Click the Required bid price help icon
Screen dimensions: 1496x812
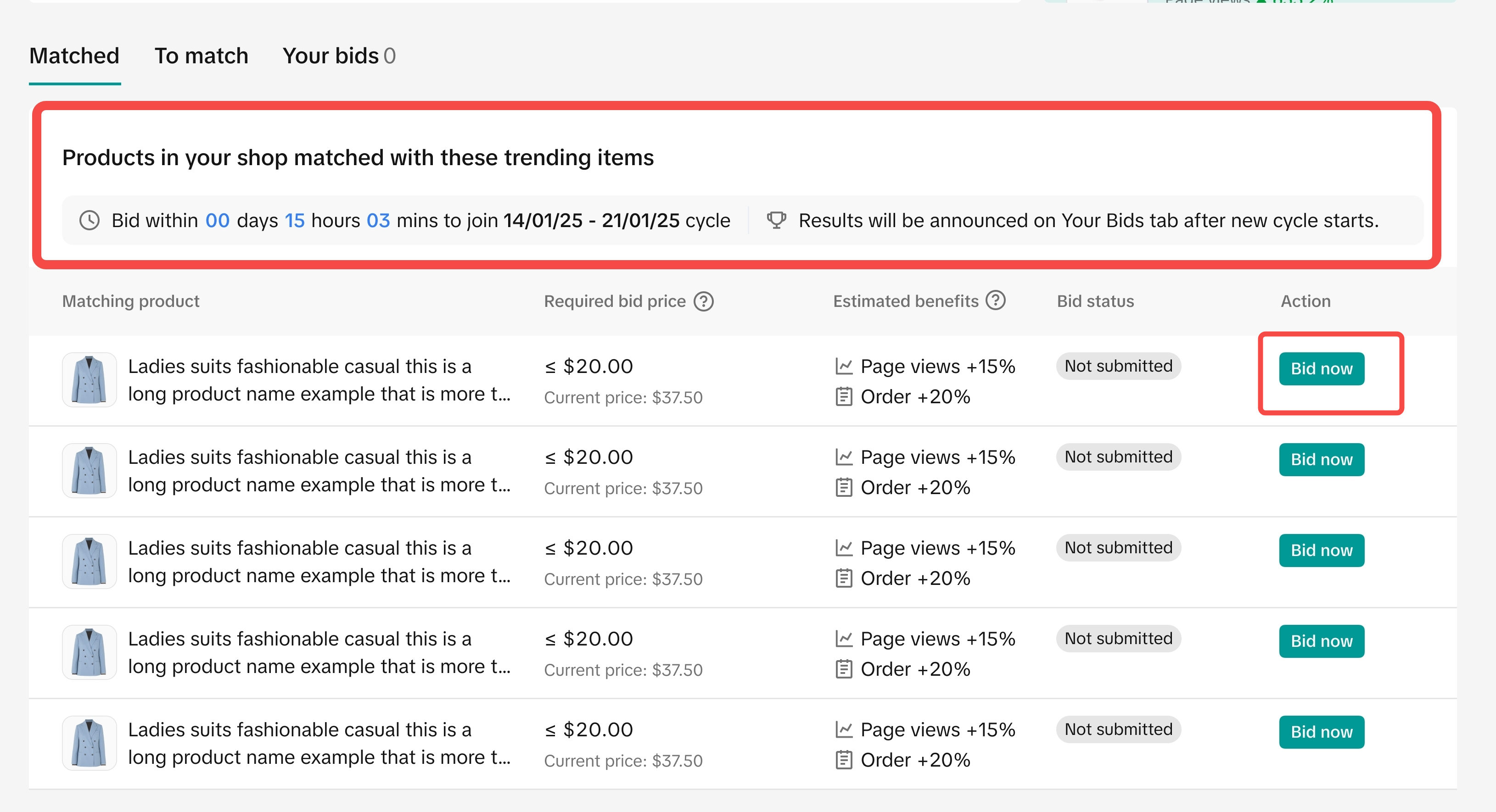tap(703, 301)
